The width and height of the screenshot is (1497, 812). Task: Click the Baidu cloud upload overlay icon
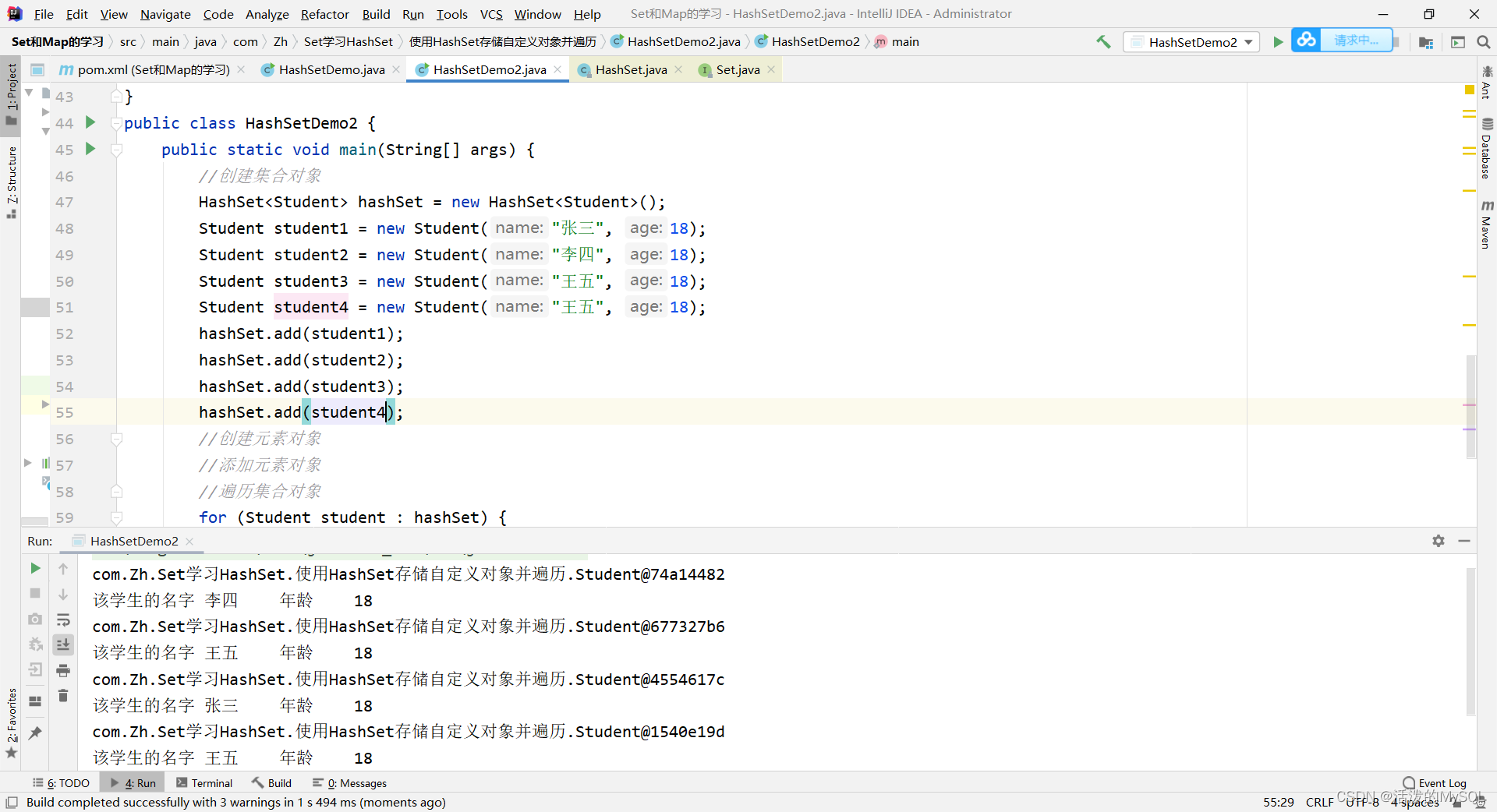click(1307, 40)
